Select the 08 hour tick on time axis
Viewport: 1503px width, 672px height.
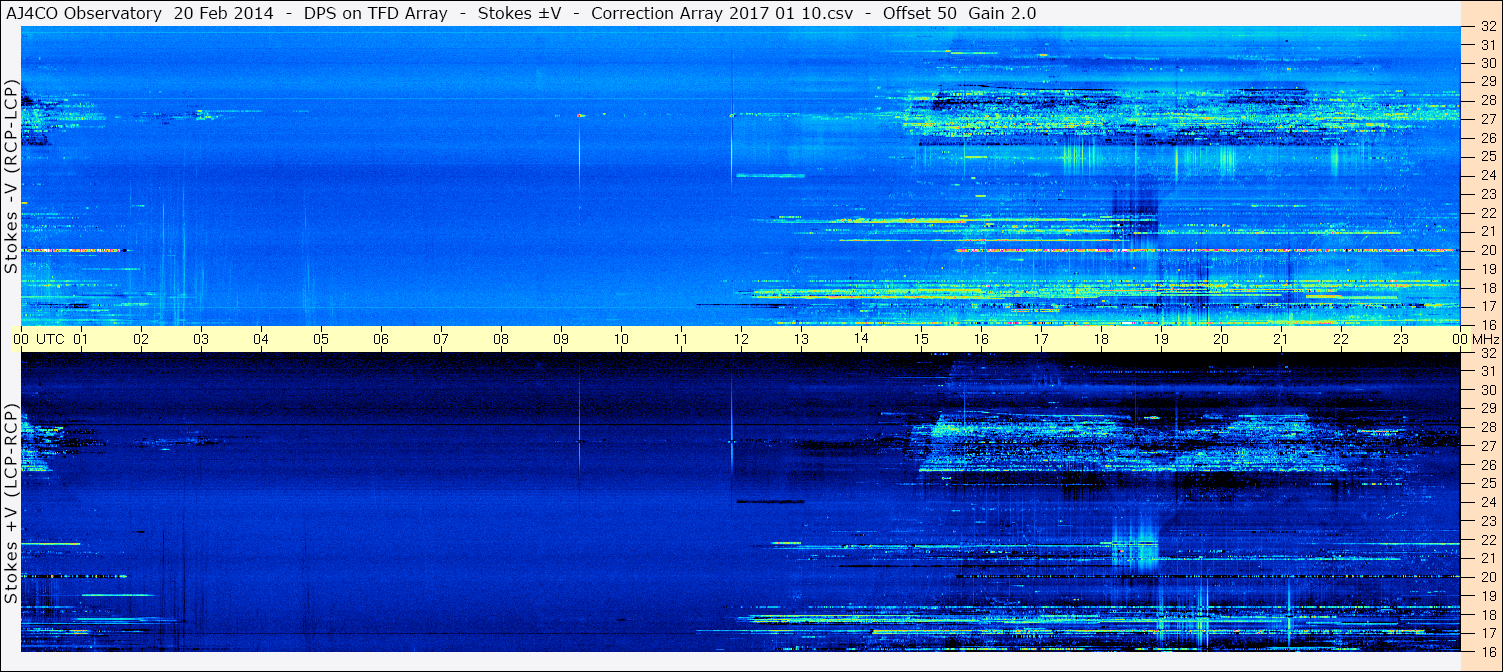click(x=501, y=339)
